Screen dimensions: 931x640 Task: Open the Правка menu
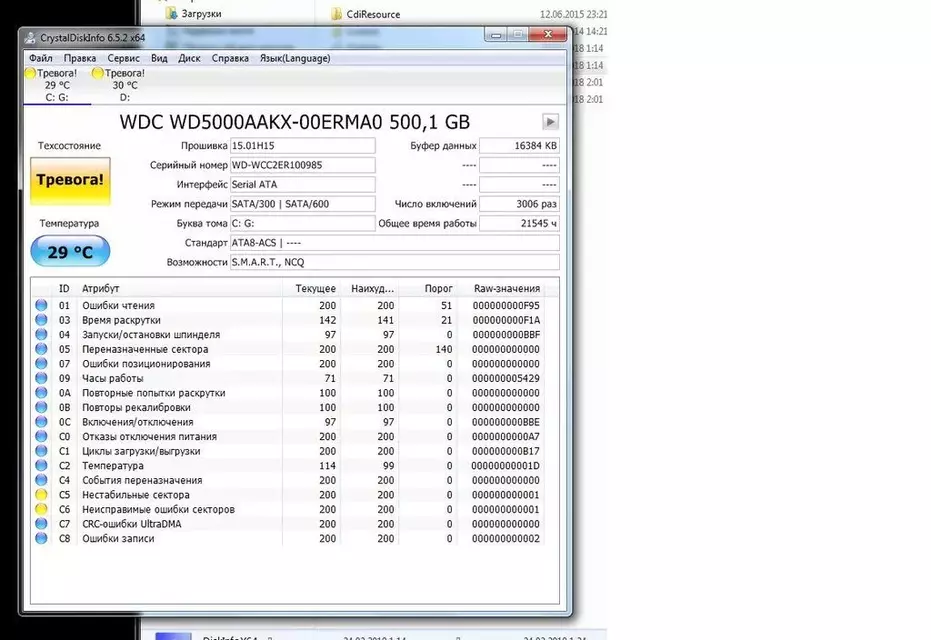click(x=80, y=58)
